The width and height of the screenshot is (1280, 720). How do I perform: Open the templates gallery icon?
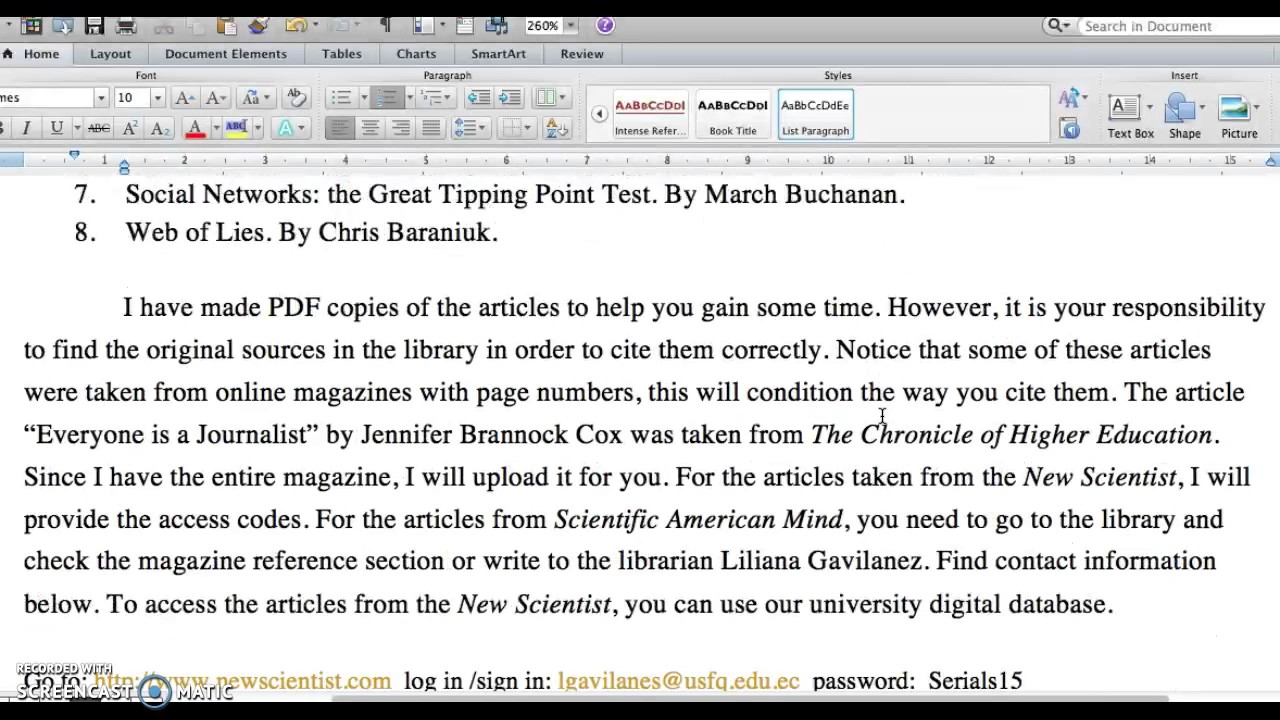(31, 26)
